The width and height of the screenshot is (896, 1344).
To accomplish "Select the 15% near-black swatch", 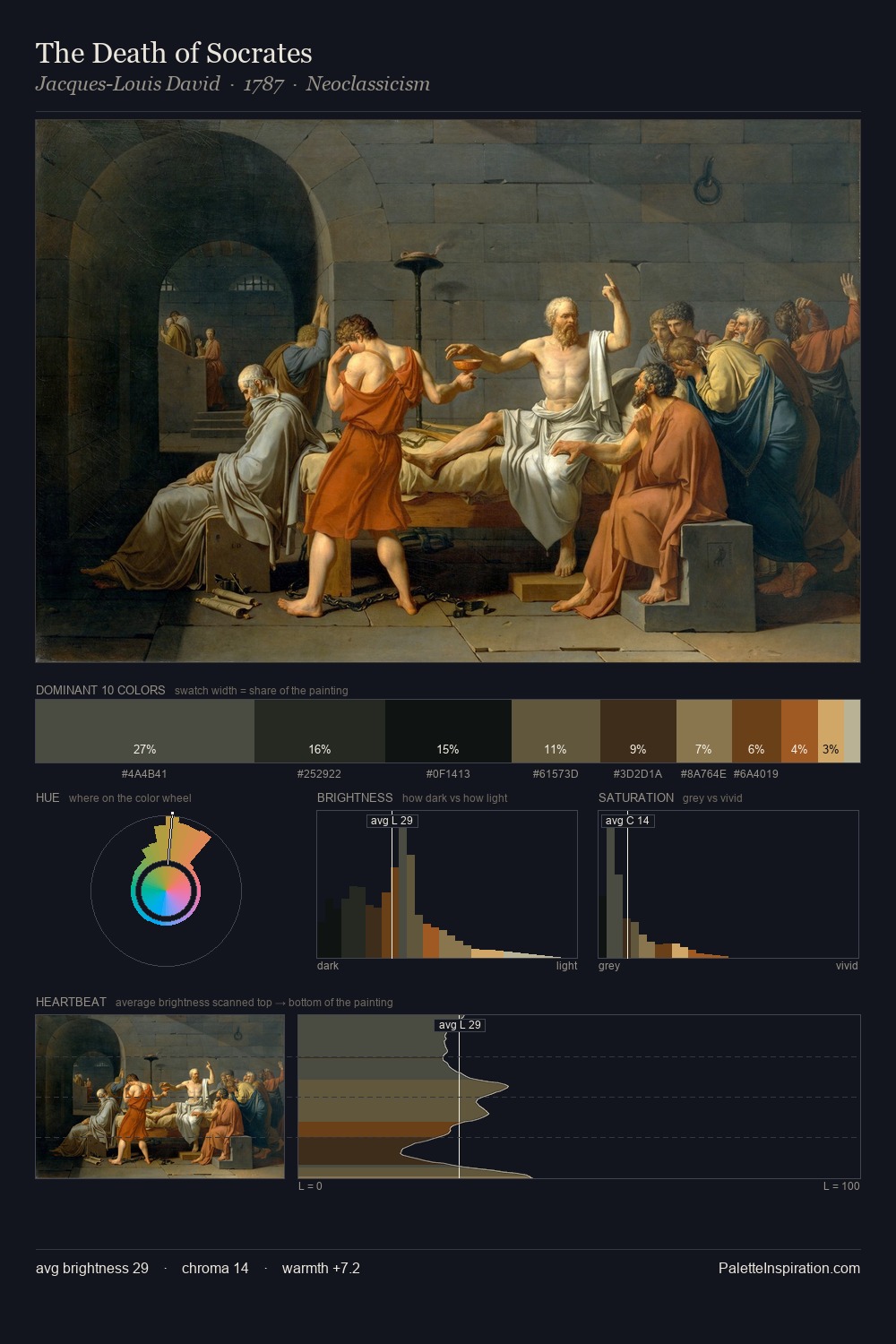I will [x=448, y=731].
